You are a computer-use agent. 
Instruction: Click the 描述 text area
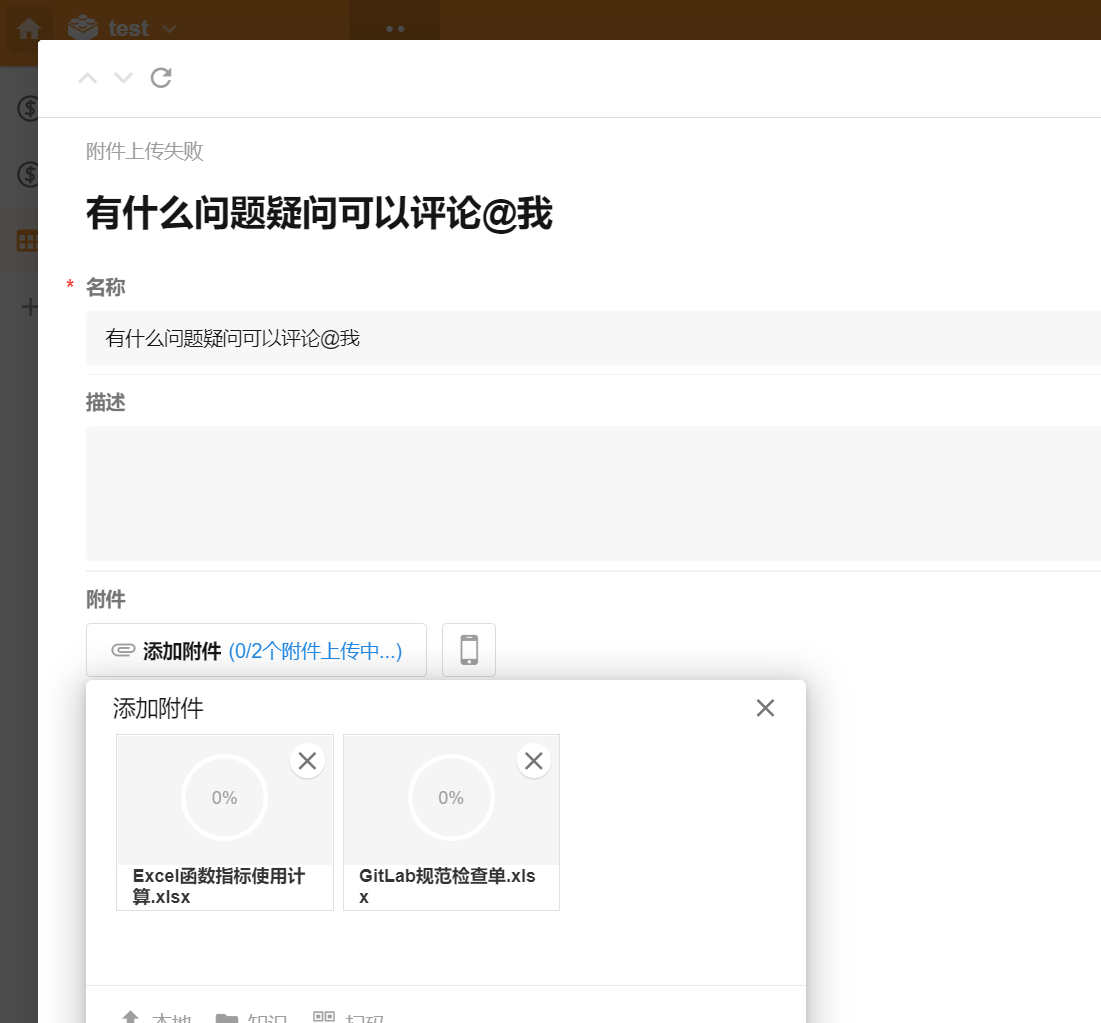[x=592, y=493]
